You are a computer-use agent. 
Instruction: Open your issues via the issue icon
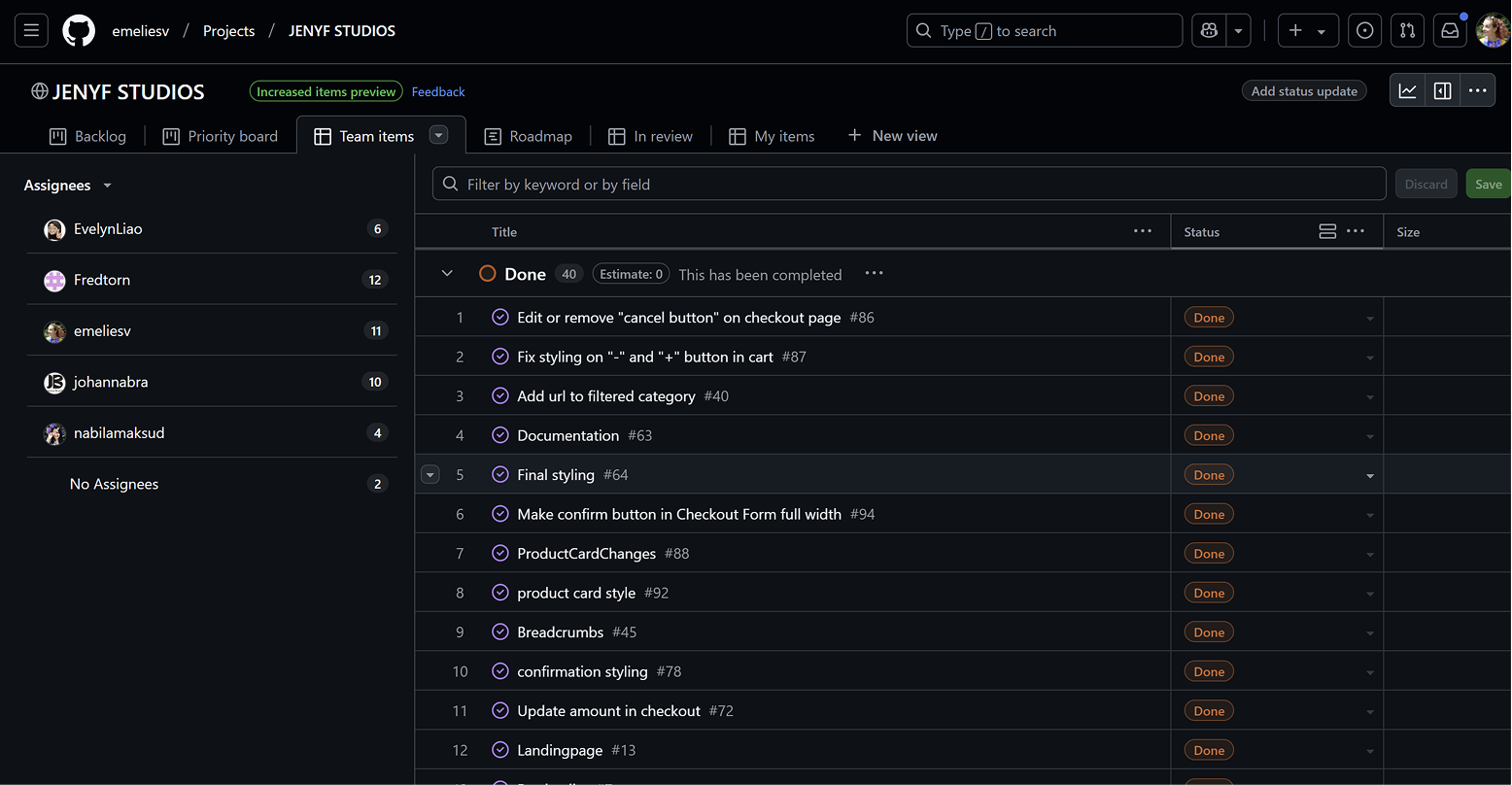(x=1364, y=30)
